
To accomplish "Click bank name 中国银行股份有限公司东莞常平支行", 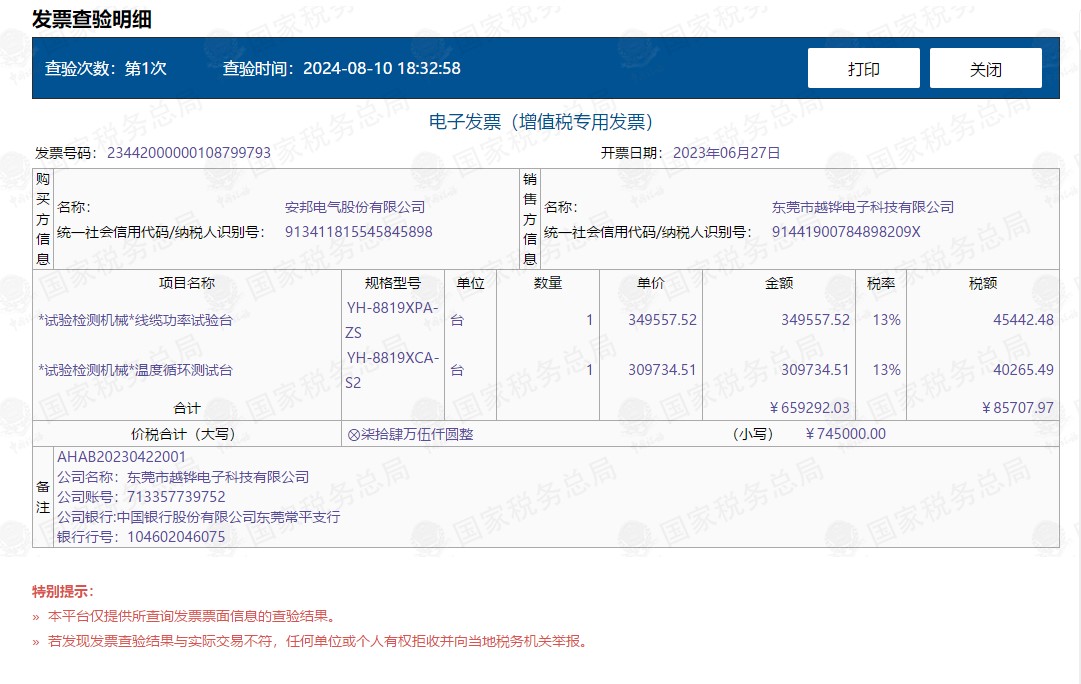I will tap(228, 516).
